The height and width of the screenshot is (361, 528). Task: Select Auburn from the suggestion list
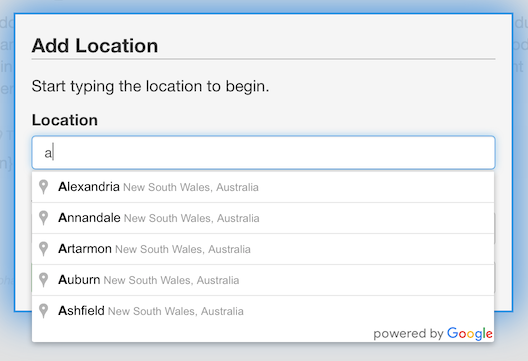click(x=263, y=280)
